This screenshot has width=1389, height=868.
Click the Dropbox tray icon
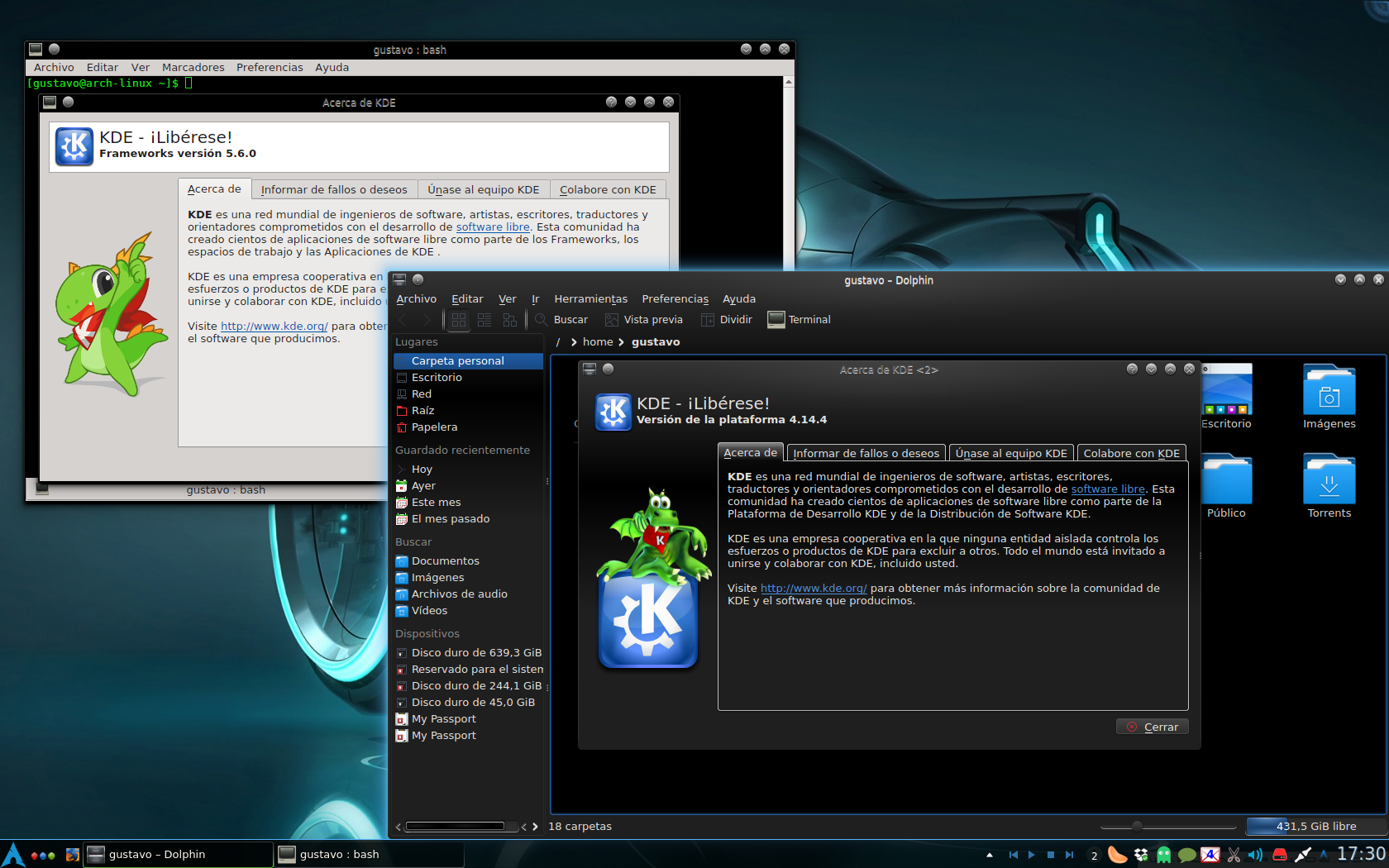click(x=1141, y=855)
